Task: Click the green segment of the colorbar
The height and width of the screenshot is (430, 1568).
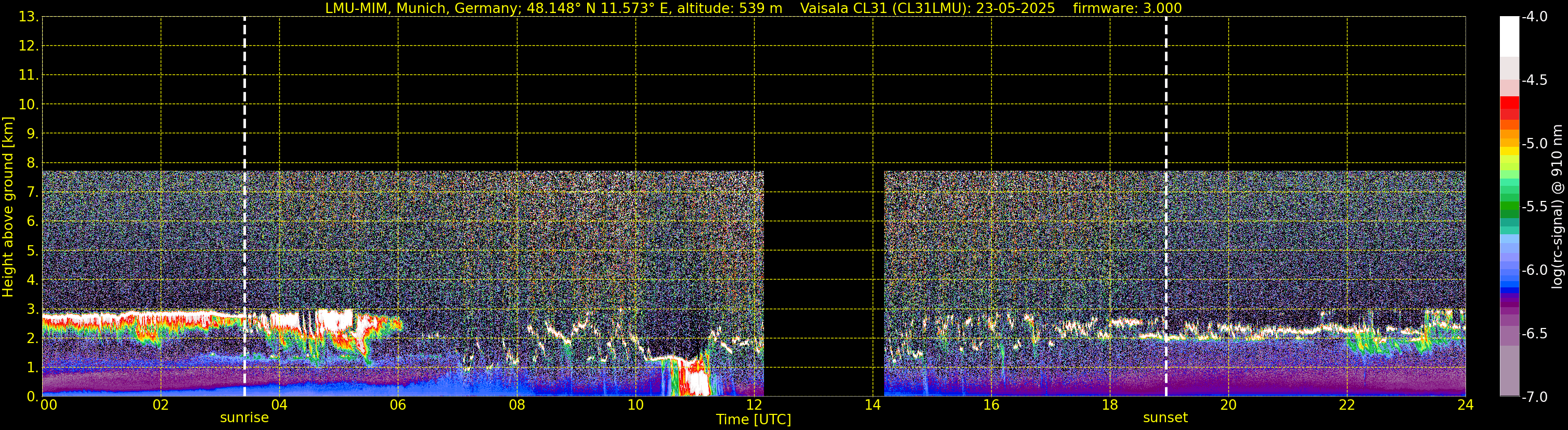Action: [1509, 207]
